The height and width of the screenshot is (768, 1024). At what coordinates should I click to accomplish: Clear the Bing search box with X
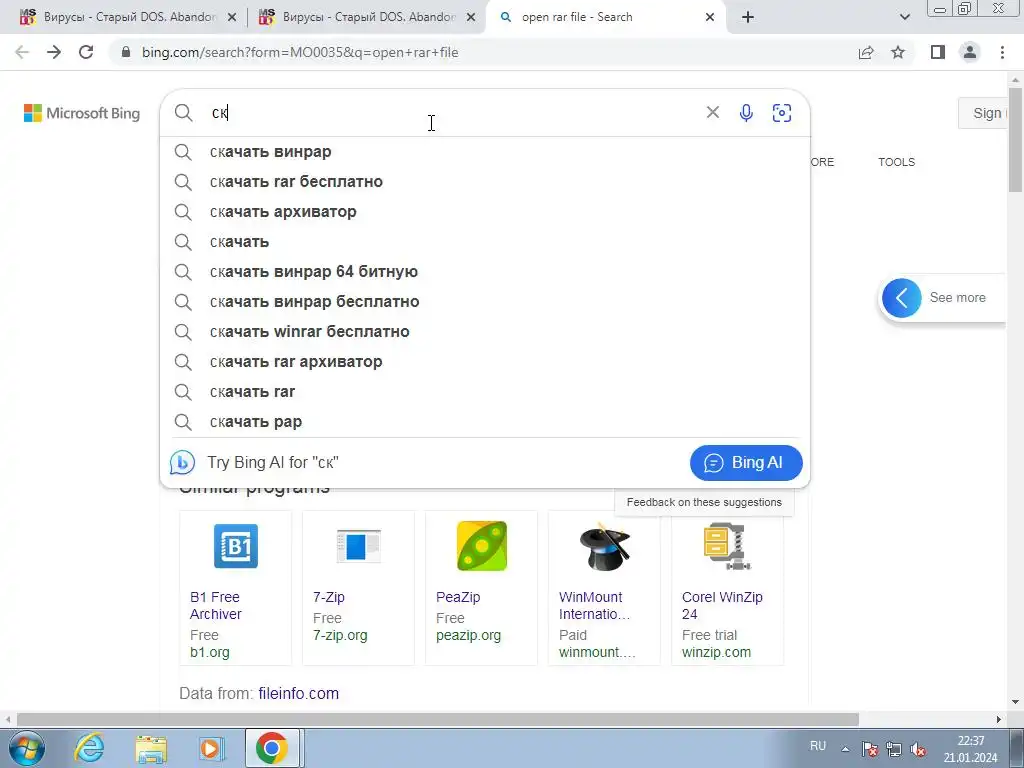point(712,112)
